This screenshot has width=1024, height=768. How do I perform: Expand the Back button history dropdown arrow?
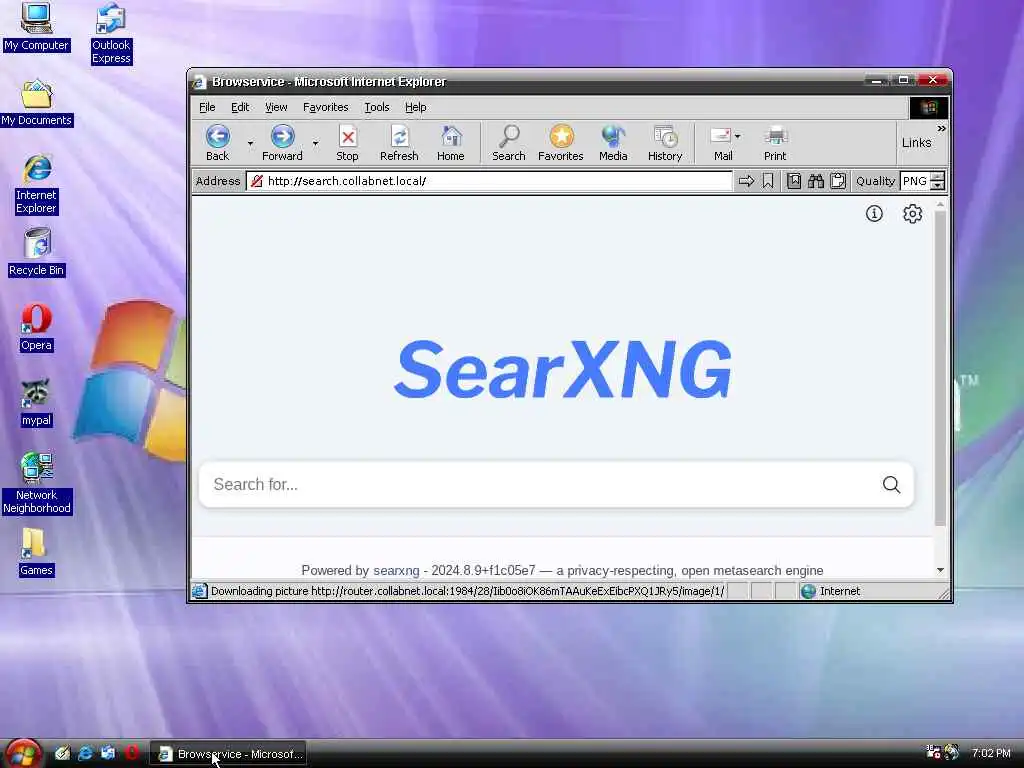click(x=250, y=143)
